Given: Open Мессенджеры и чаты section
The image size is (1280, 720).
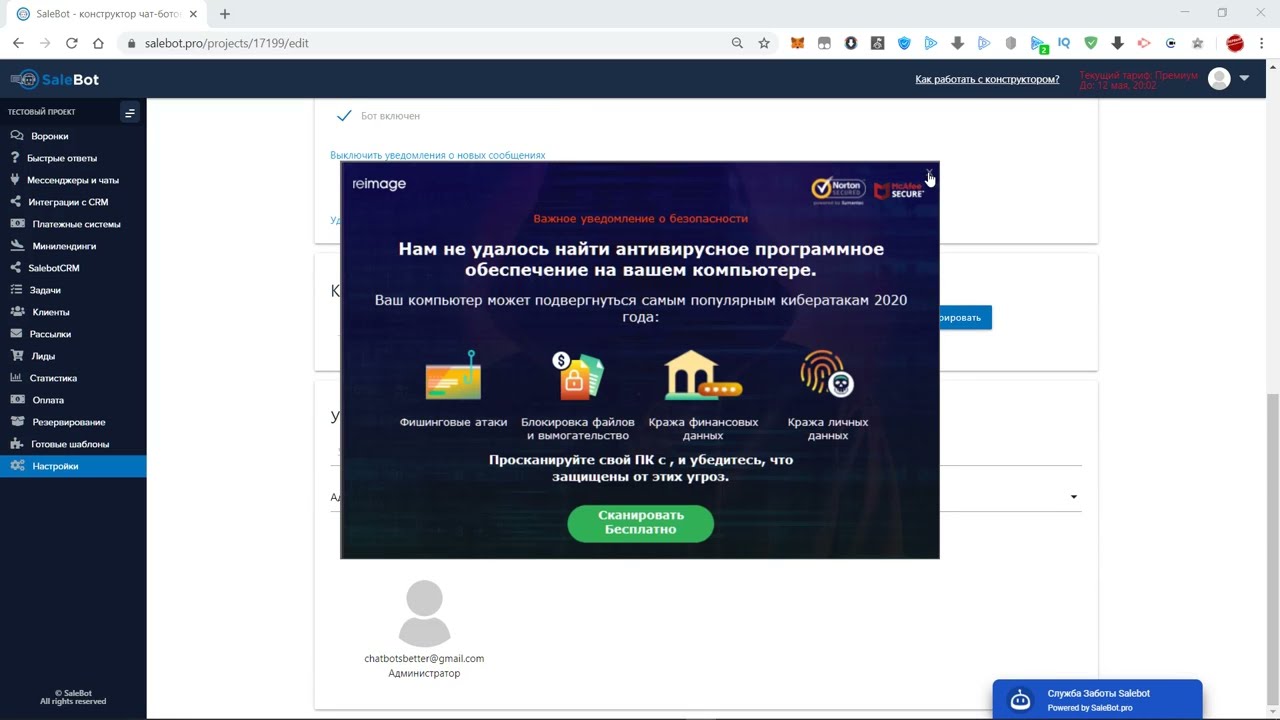Looking at the screenshot, I should pyautogui.click(x=73, y=180).
